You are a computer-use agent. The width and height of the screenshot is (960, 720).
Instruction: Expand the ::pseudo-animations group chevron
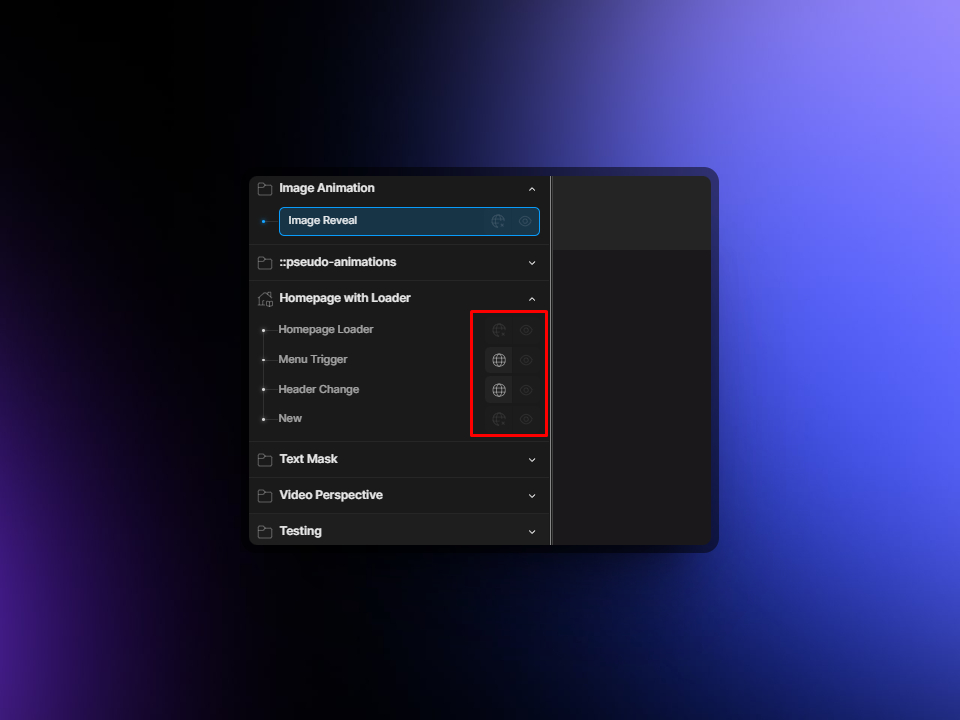pos(532,263)
